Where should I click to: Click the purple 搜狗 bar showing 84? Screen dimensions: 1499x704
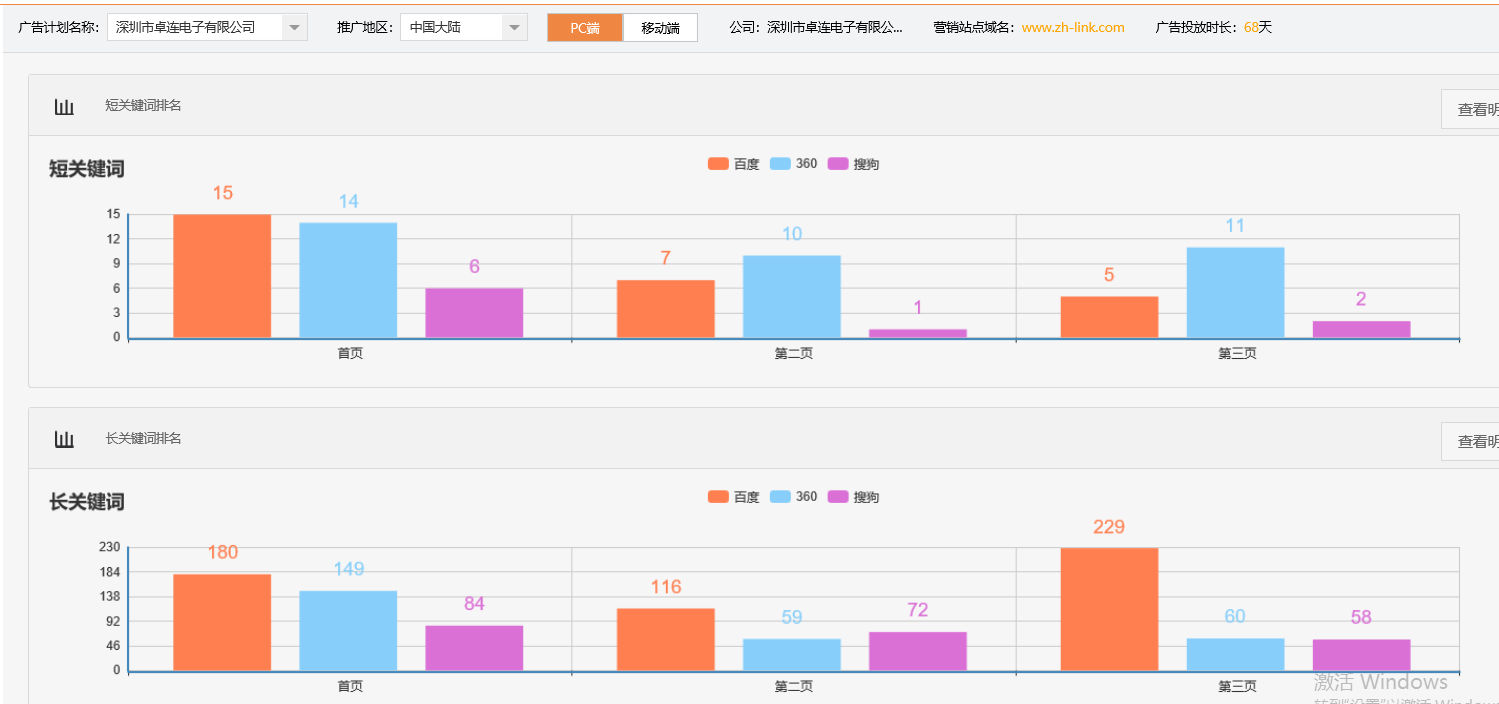474,648
